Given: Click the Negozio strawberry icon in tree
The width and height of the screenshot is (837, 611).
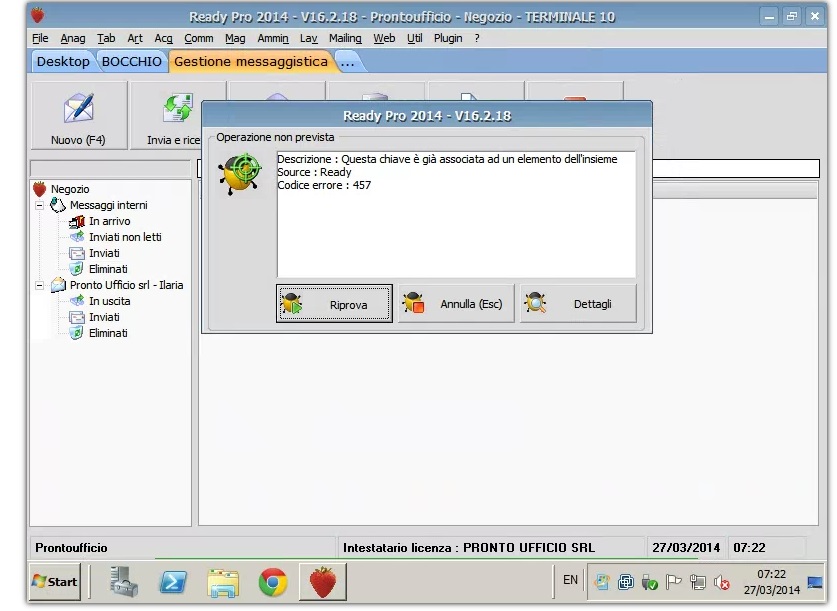Looking at the screenshot, I should coord(40,189).
